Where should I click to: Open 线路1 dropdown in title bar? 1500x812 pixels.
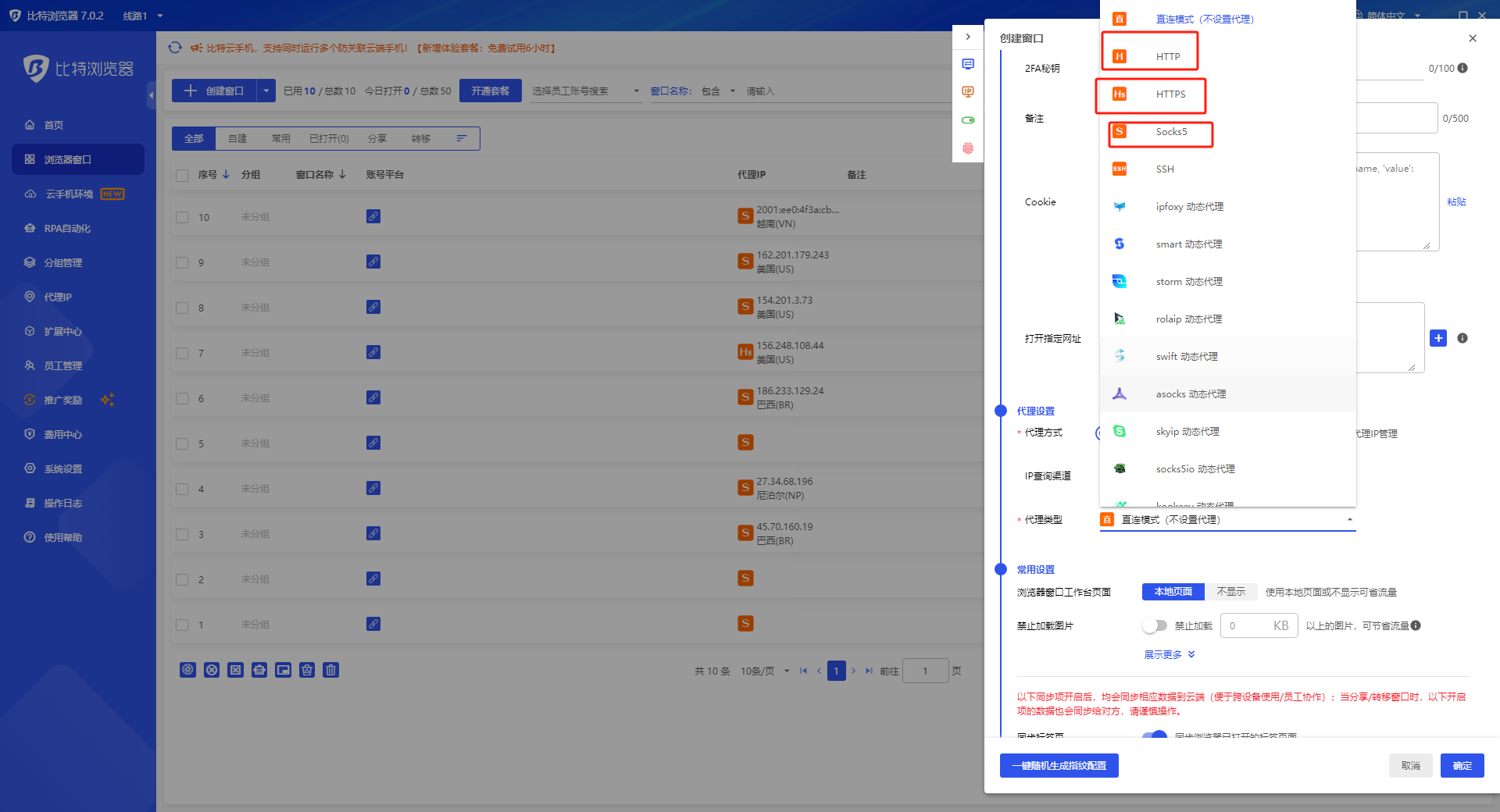[143, 16]
